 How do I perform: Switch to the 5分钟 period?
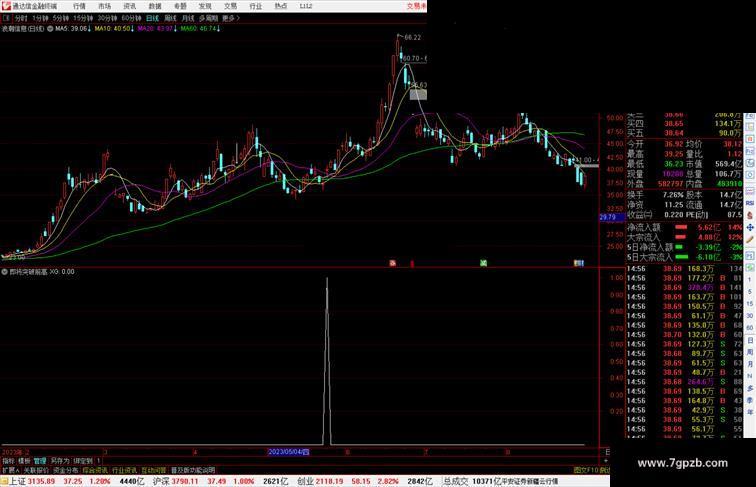(x=61, y=18)
